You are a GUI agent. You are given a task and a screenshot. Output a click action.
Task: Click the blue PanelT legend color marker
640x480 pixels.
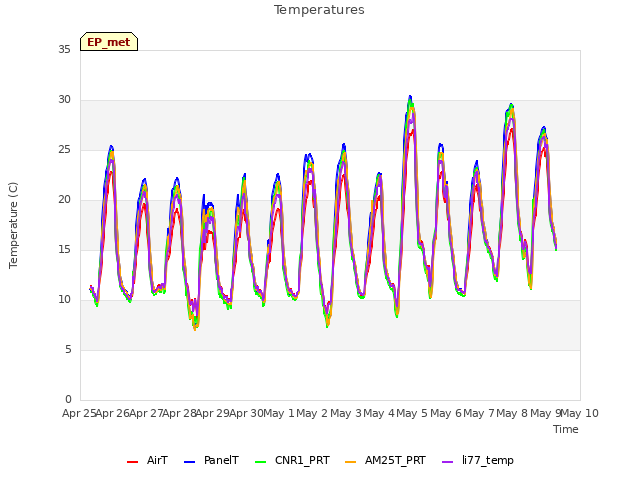pos(189,462)
